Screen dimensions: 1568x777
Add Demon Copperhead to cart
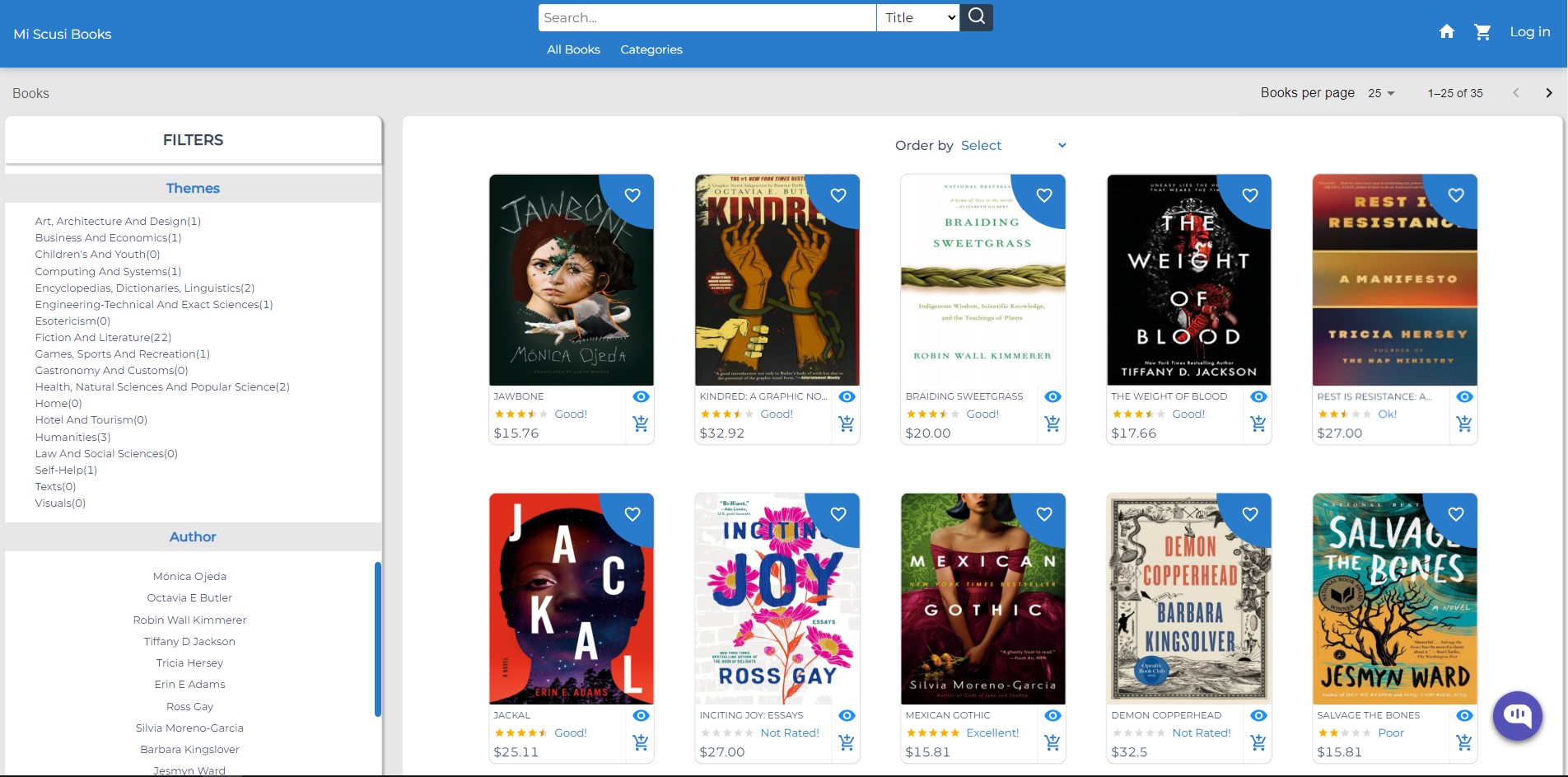[x=1258, y=742]
